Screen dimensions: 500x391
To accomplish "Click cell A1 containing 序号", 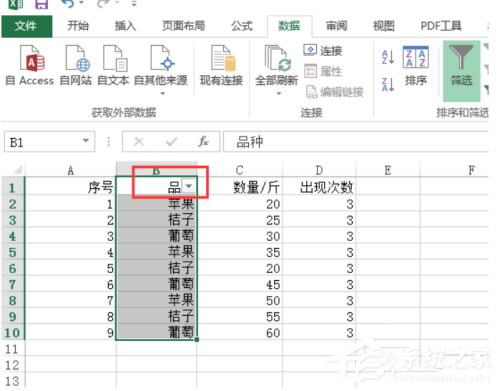I will [x=70, y=187].
